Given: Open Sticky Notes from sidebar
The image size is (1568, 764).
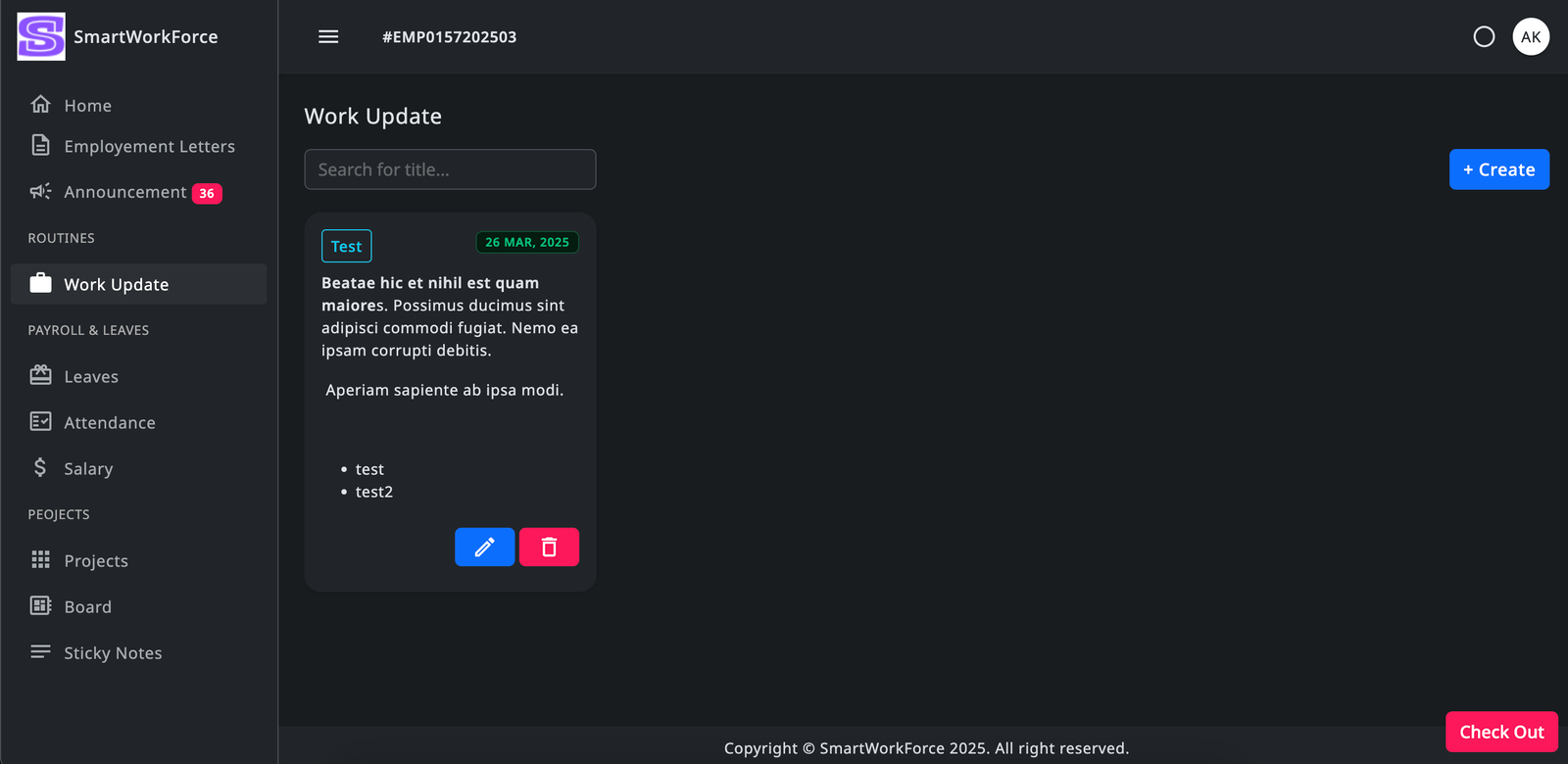Looking at the screenshot, I should coord(112,653).
